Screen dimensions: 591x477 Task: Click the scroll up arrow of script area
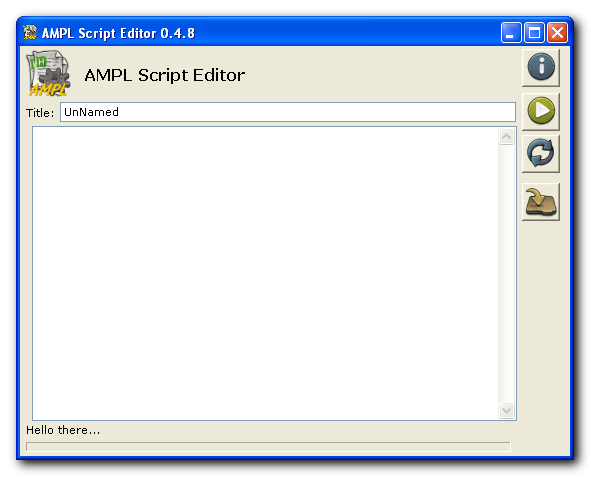point(507,136)
